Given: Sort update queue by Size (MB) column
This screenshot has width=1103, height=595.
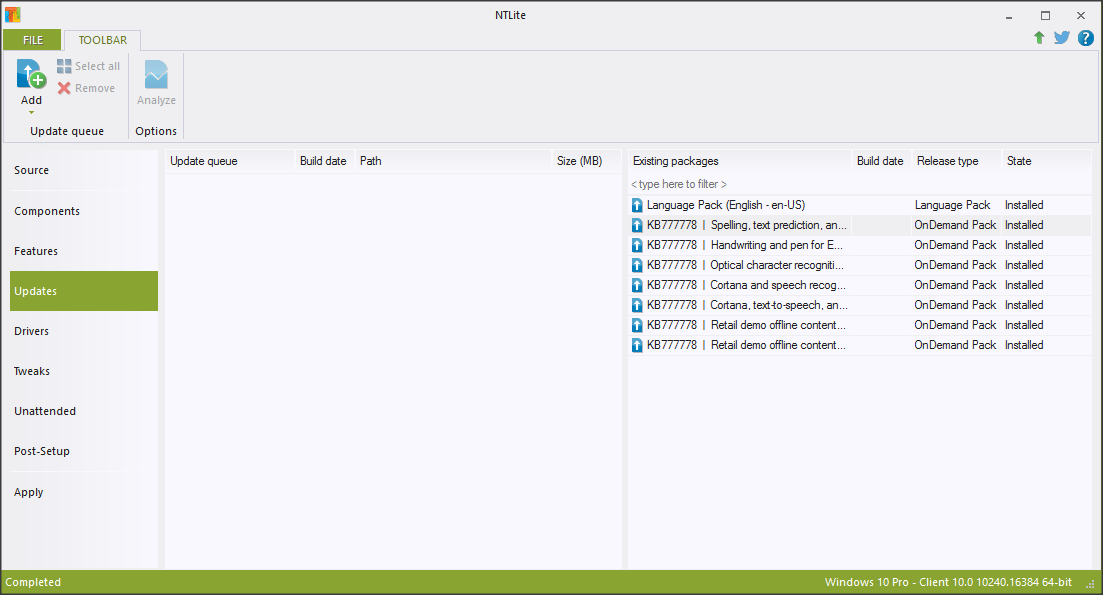Looking at the screenshot, I should click(579, 161).
